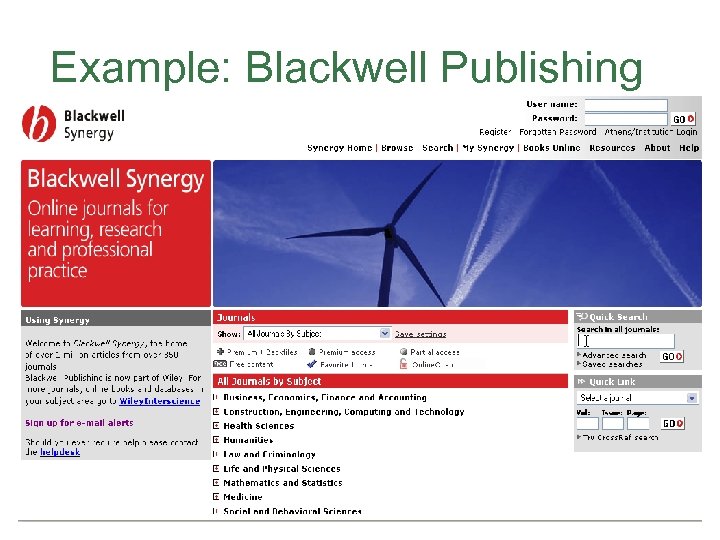720x540 pixels.
Task: Click the Password input field
Action: coord(626,119)
